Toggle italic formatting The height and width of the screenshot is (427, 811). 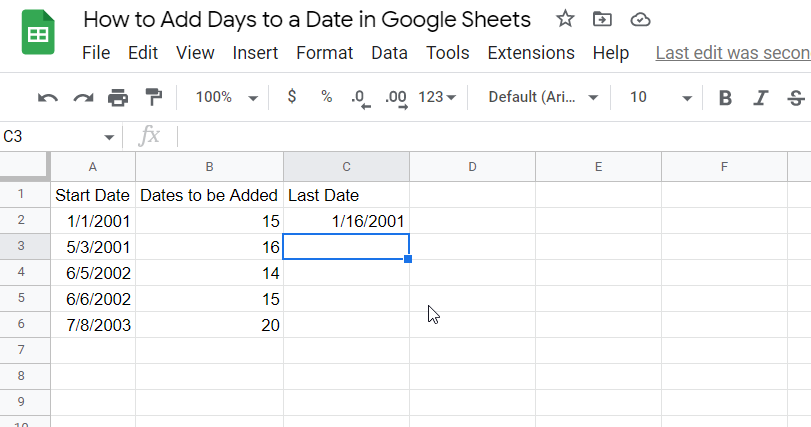[760, 97]
